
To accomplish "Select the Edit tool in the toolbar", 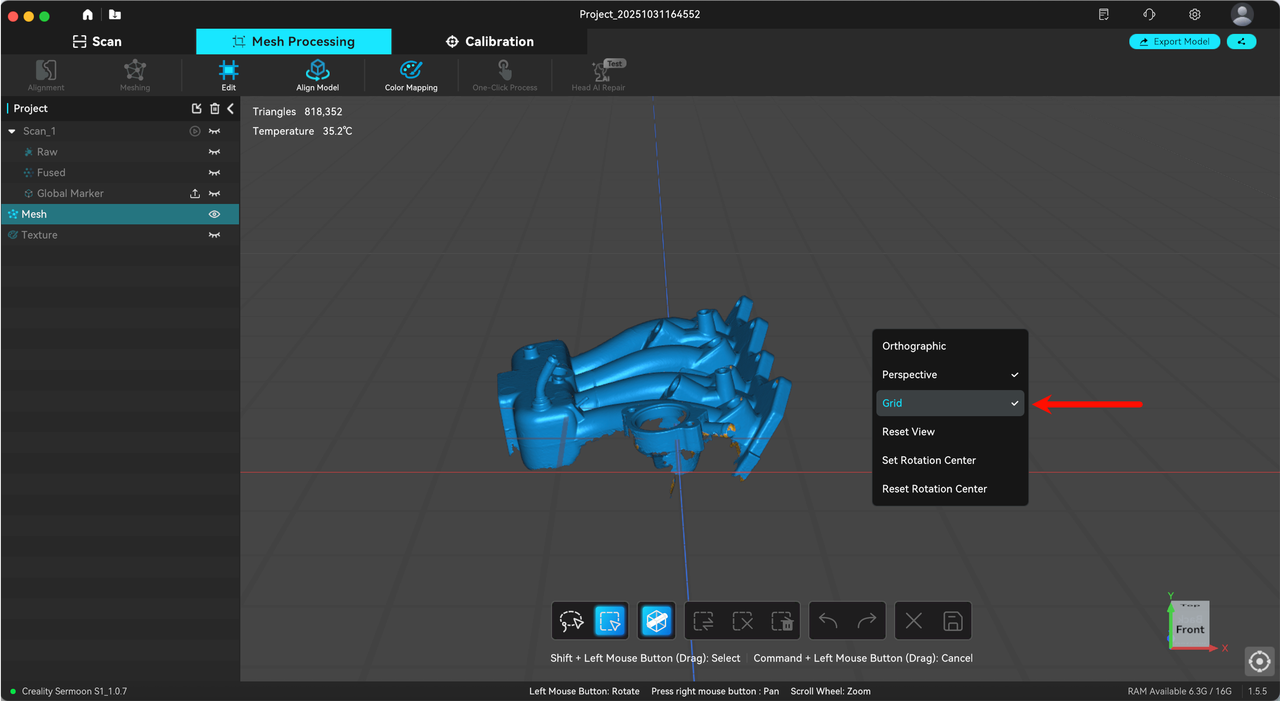I will (x=228, y=75).
